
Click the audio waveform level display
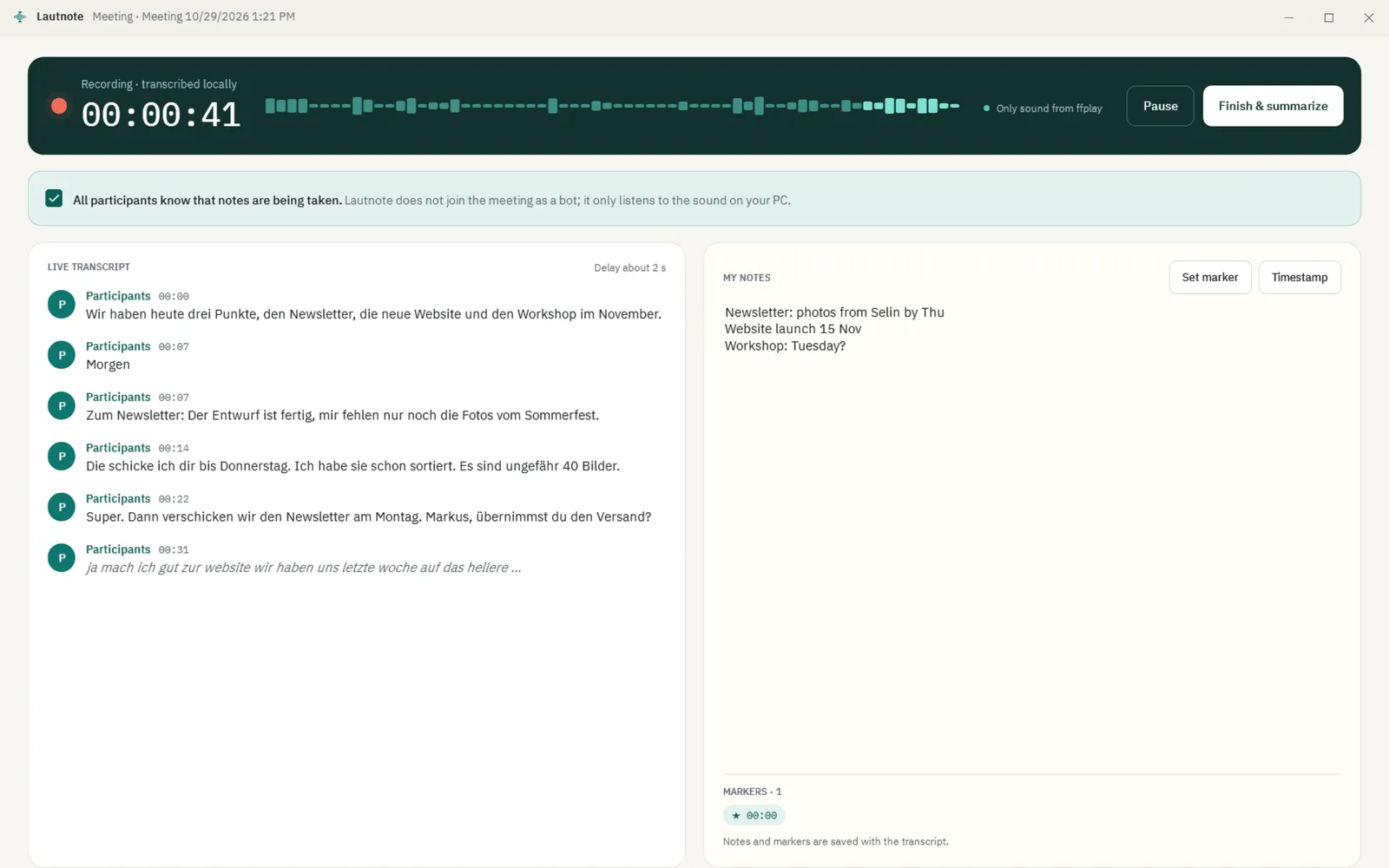(612, 106)
